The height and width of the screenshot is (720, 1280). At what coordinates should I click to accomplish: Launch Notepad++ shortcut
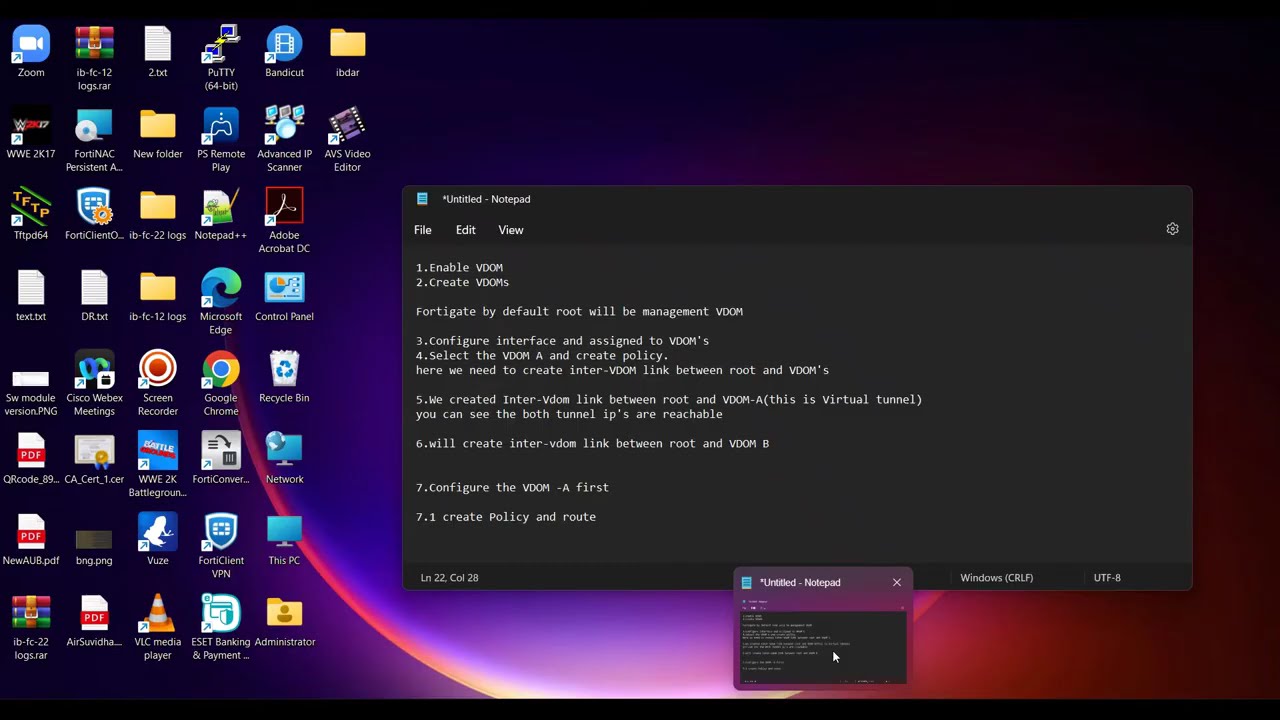coord(221,215)
